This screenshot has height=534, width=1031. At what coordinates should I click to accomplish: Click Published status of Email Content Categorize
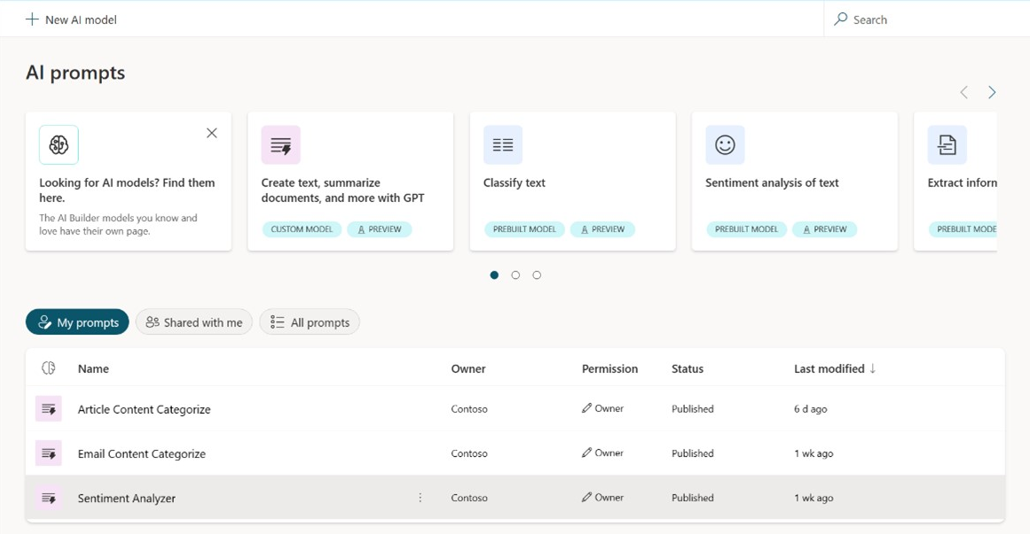(692, 454)
